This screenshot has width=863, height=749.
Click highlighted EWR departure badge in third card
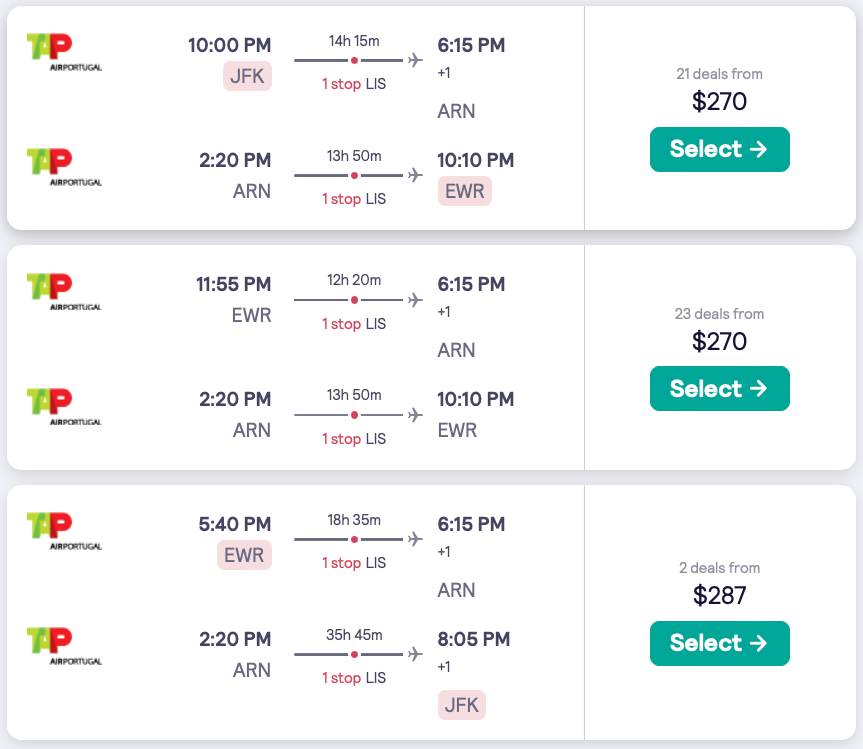click(x=244, y=555)
